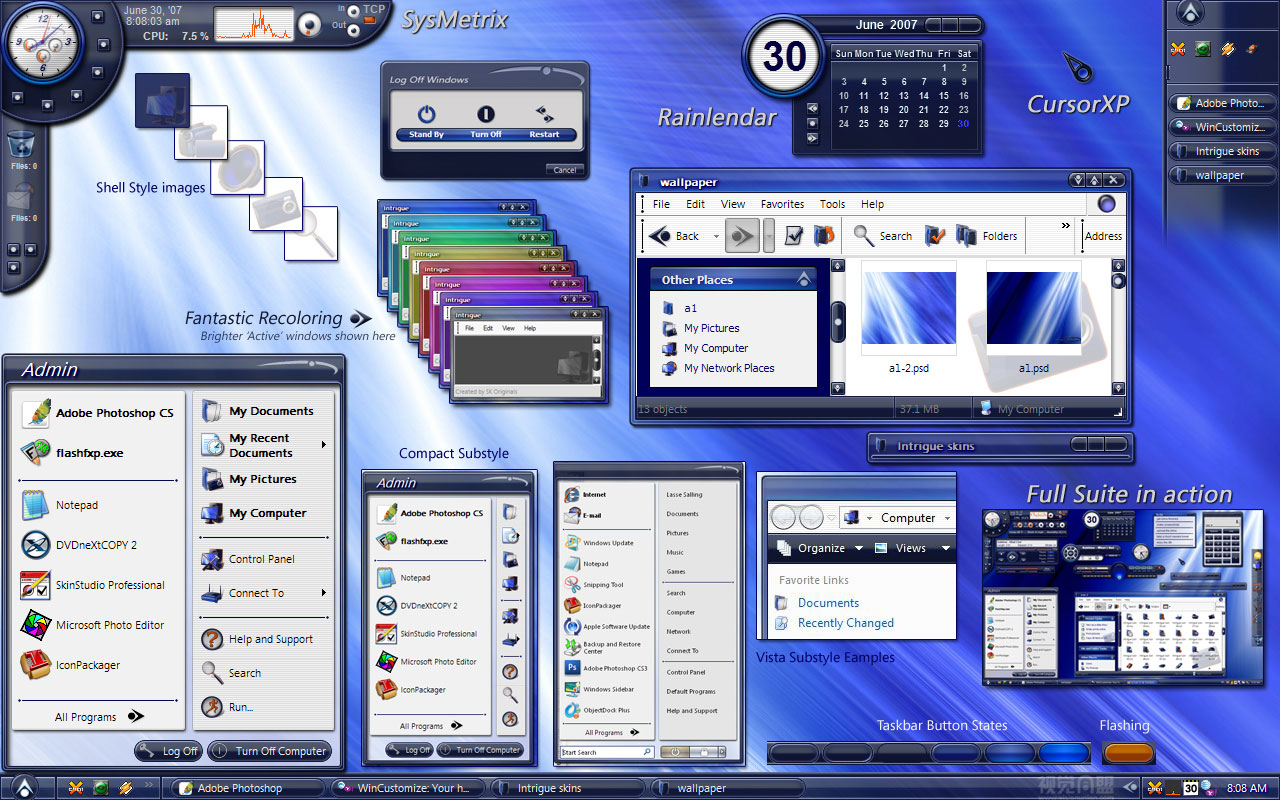Open the Edit menu in wallpaper window

(x=695, y=204)
